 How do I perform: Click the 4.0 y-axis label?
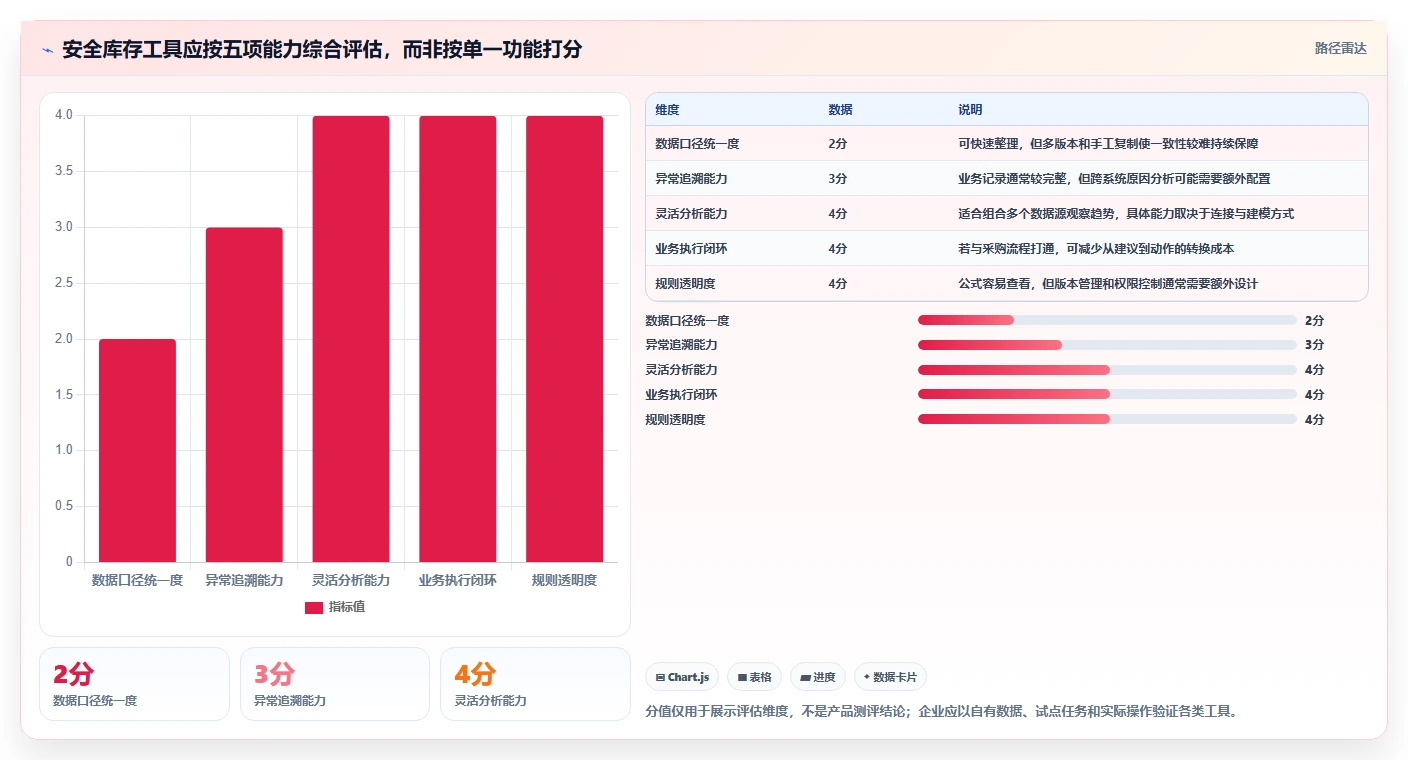coord(64,115)
